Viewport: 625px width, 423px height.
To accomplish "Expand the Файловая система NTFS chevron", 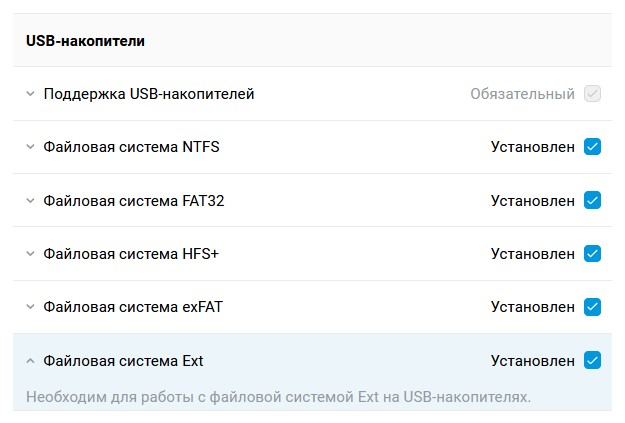I will coord(30,147).
